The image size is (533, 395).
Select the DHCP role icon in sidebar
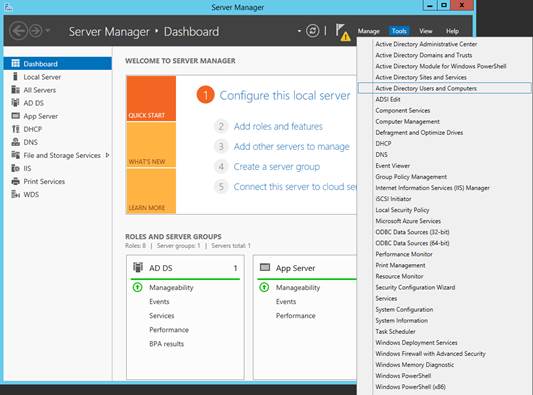(15, 129)
